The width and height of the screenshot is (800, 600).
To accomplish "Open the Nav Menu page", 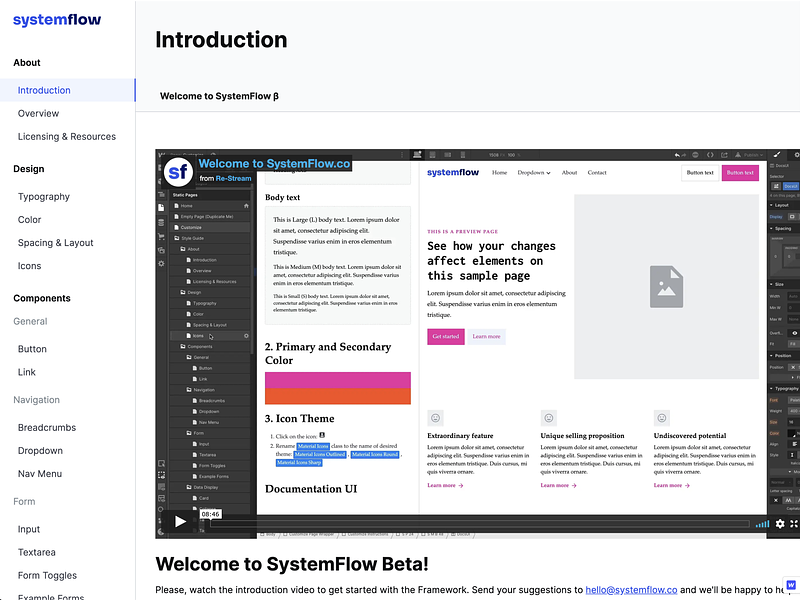I will point(40,474).
